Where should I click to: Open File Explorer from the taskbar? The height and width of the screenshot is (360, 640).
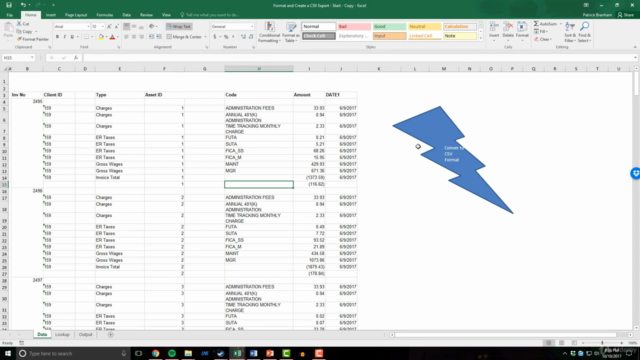point(188,353)
